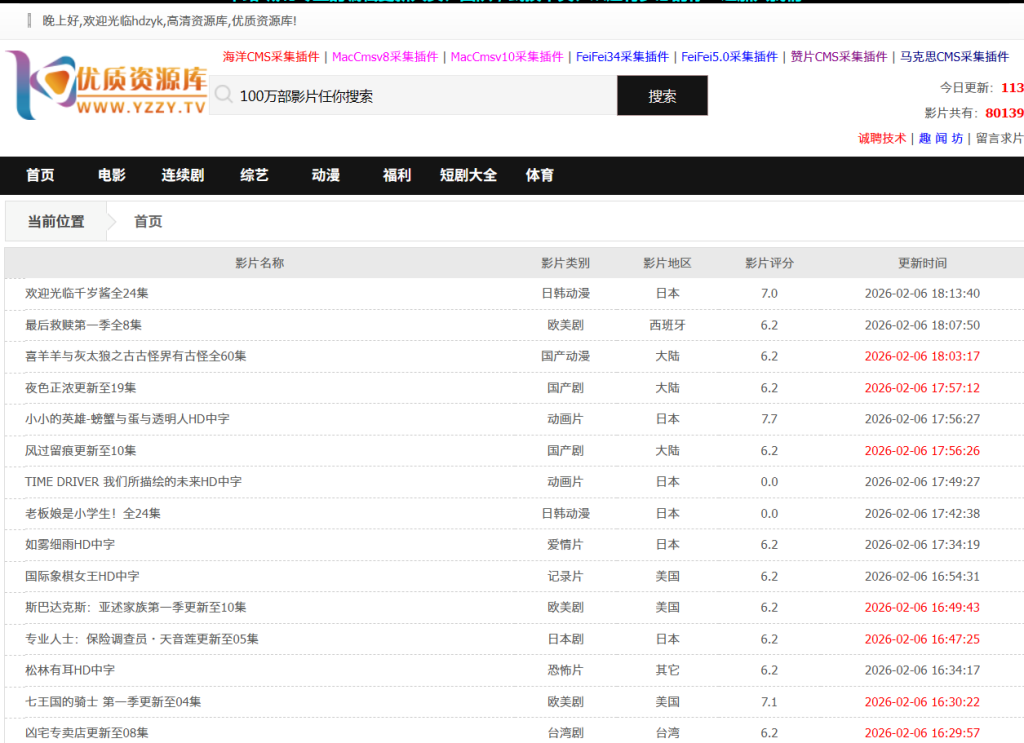Open the 连续剧 navigation menu

[182, 175]
